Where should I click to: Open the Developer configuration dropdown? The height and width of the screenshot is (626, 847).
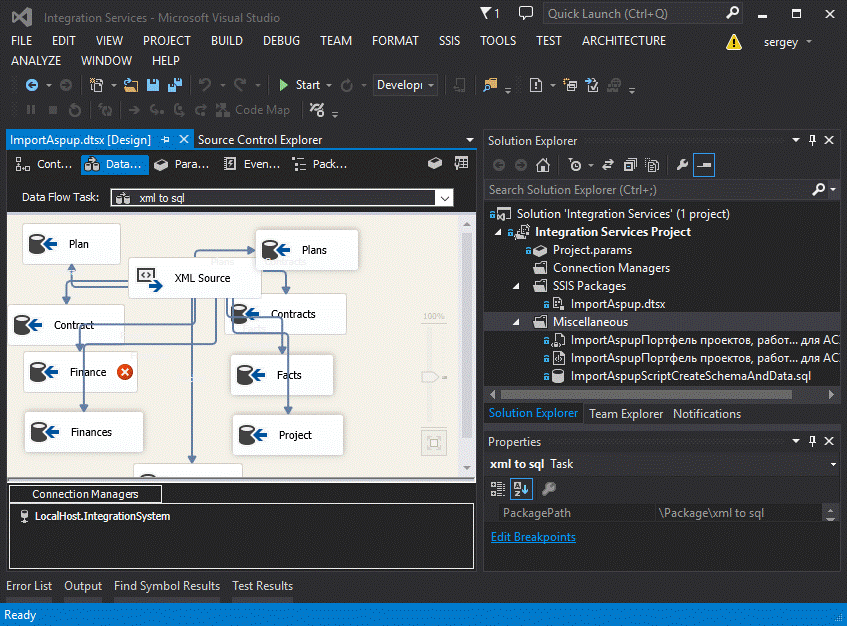[405, 85]
